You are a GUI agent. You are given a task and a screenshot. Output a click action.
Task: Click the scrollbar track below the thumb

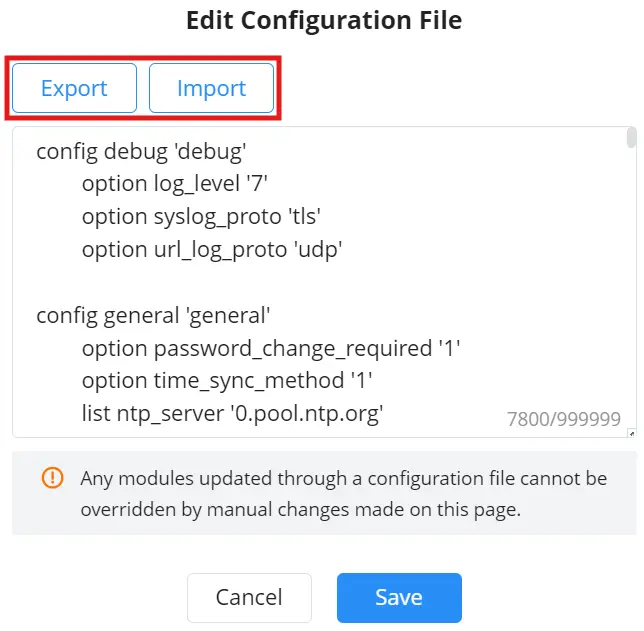pyautogui.click(x=632, y=288)
